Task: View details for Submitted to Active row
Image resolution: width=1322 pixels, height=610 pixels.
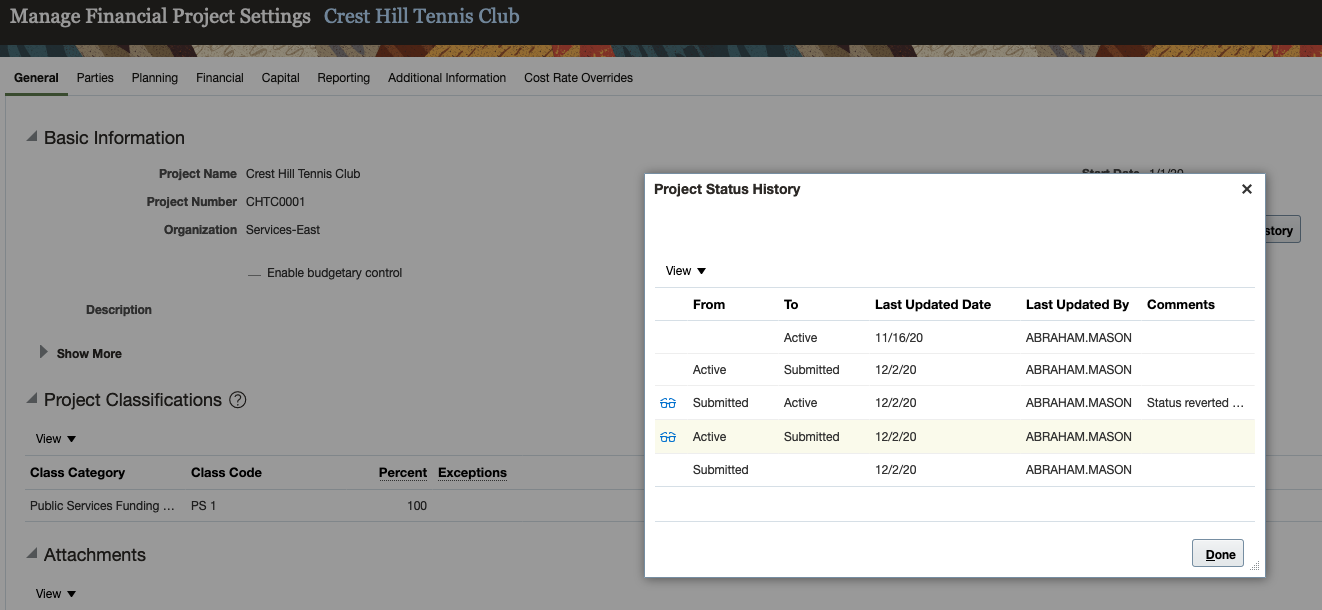Action: pos(668,403)
